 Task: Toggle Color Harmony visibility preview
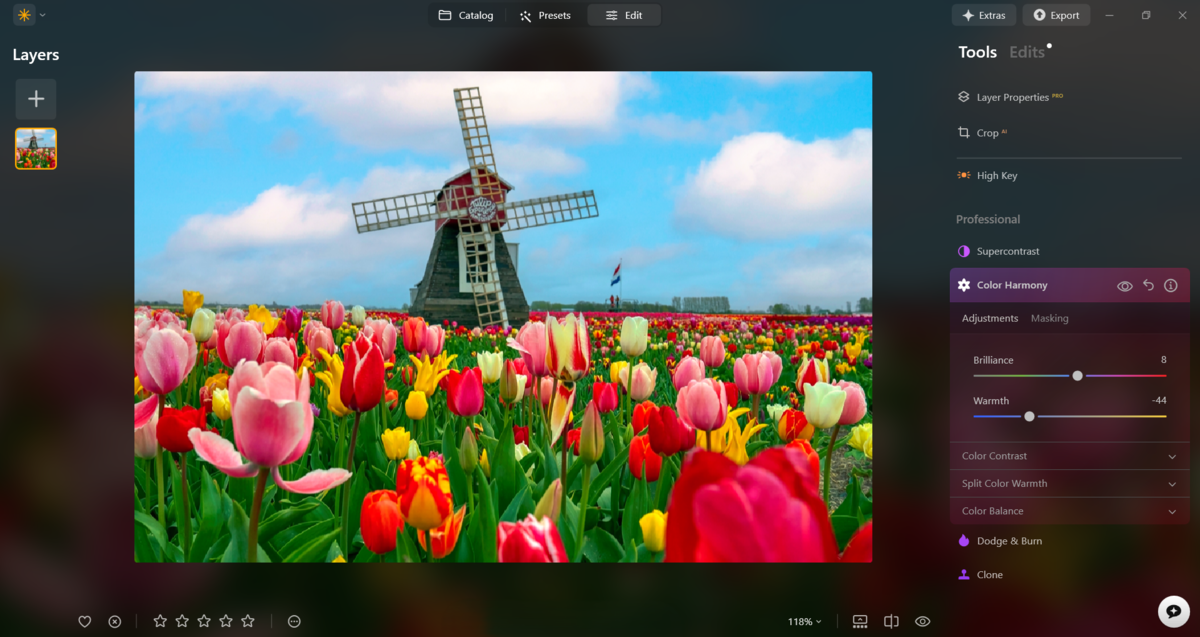[x=1126, y=284]
